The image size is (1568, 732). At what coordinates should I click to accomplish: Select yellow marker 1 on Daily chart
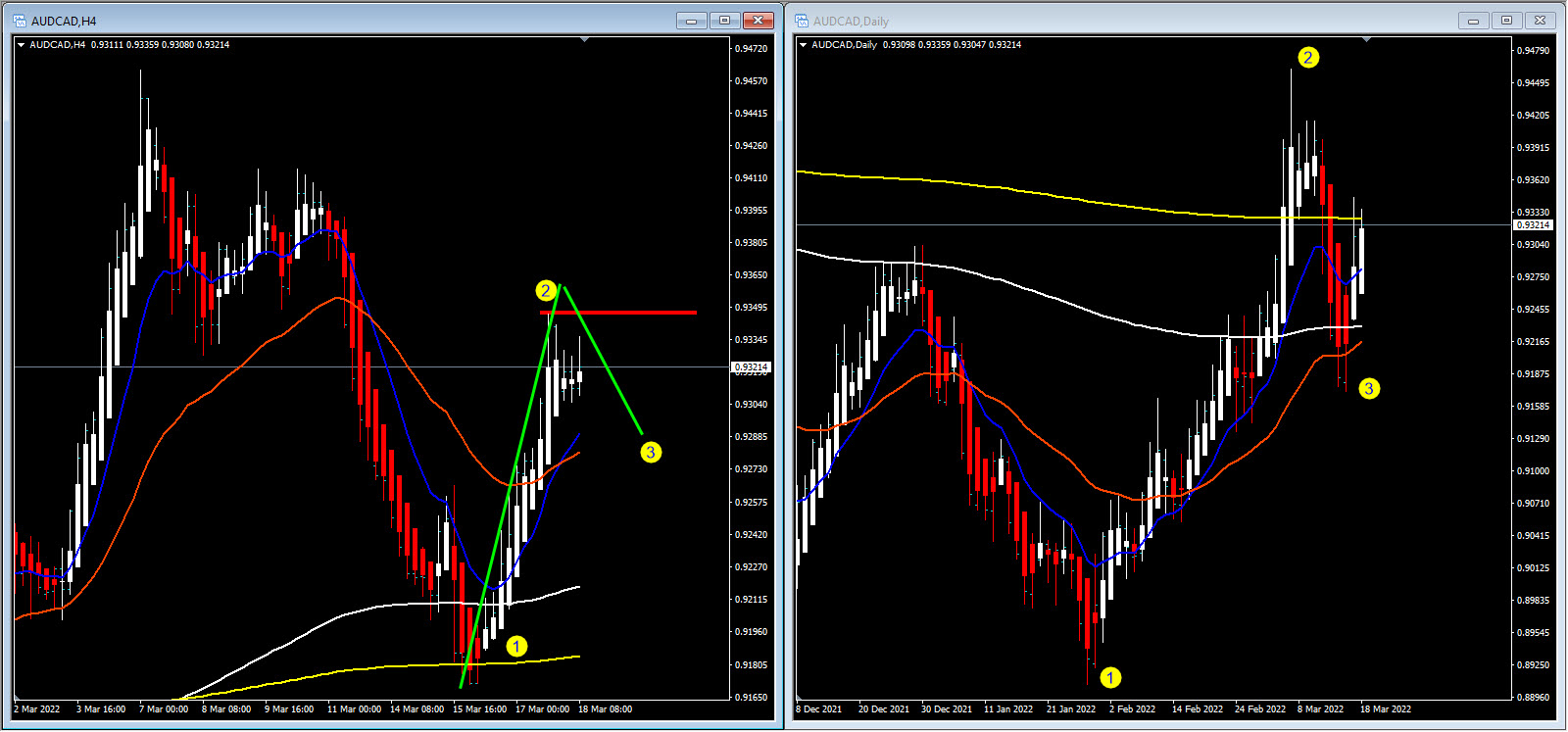(1110, 677)
